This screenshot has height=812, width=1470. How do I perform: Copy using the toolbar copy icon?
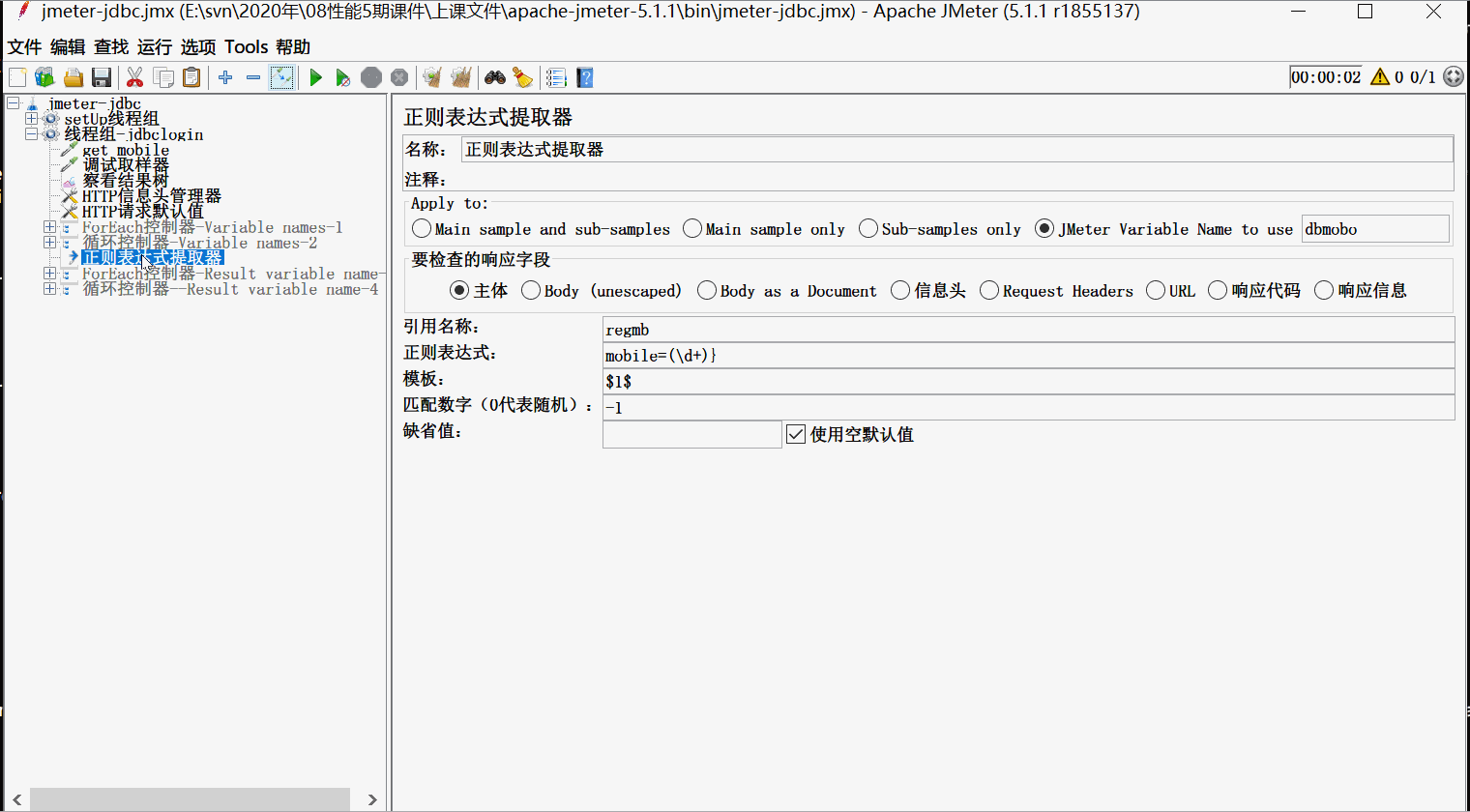(163, 77)
